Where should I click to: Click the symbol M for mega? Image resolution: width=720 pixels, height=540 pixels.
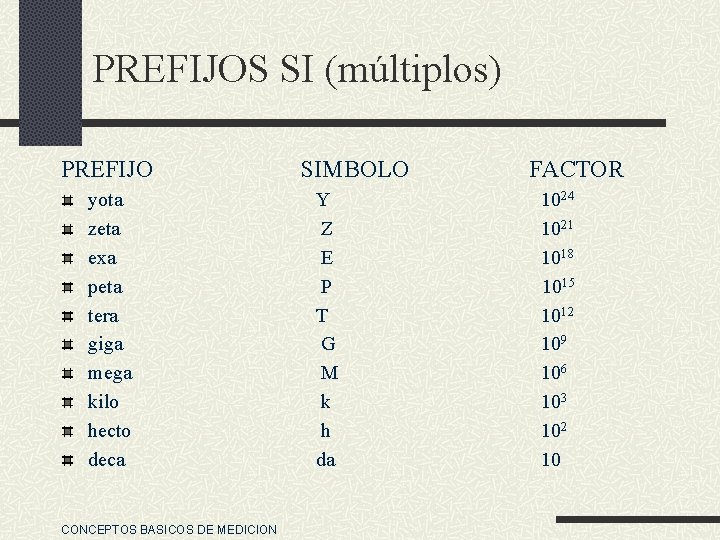coord(329,373)
